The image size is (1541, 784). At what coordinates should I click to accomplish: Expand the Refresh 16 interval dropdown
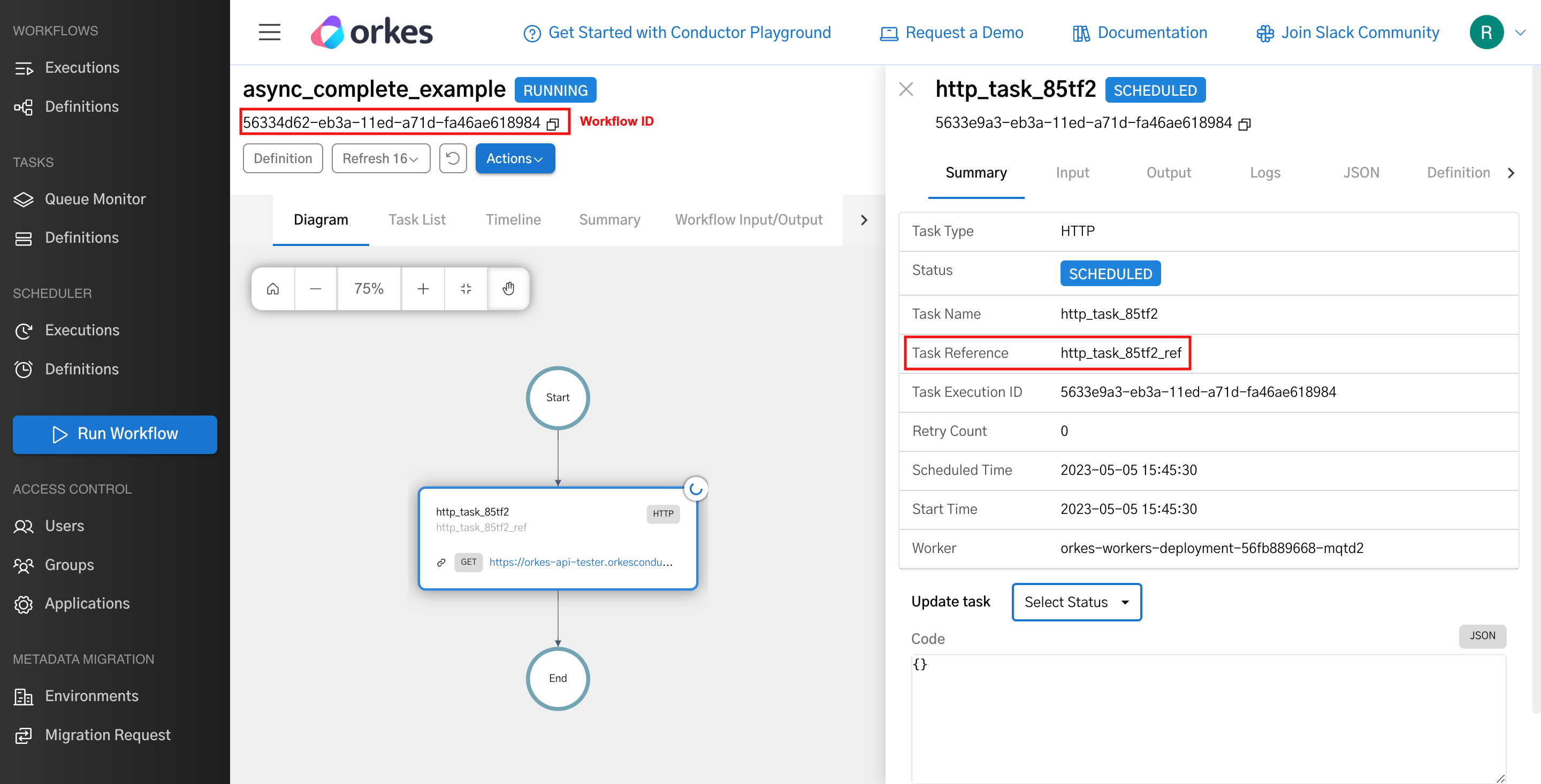click(380, 158)
